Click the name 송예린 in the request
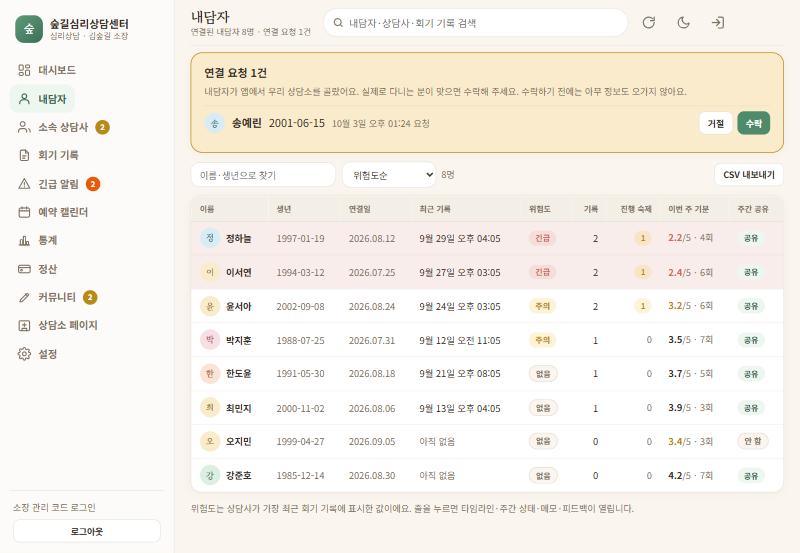Image resolution: width=800 pixels, height=553 pixels. [x=247, y=123]
